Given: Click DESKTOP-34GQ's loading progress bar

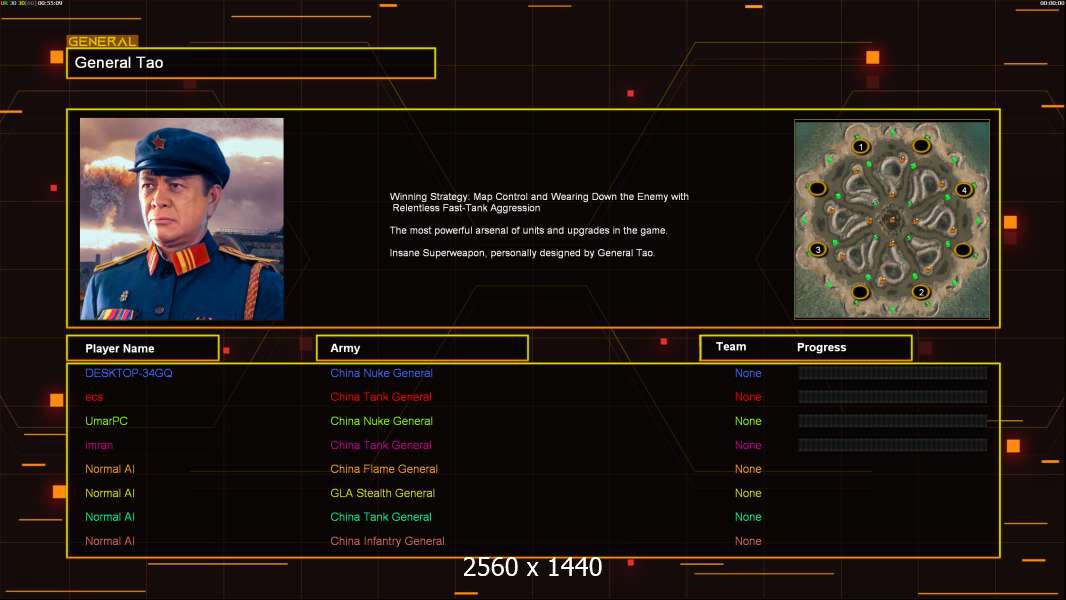Looking at the screenshot, I should 893,372.
